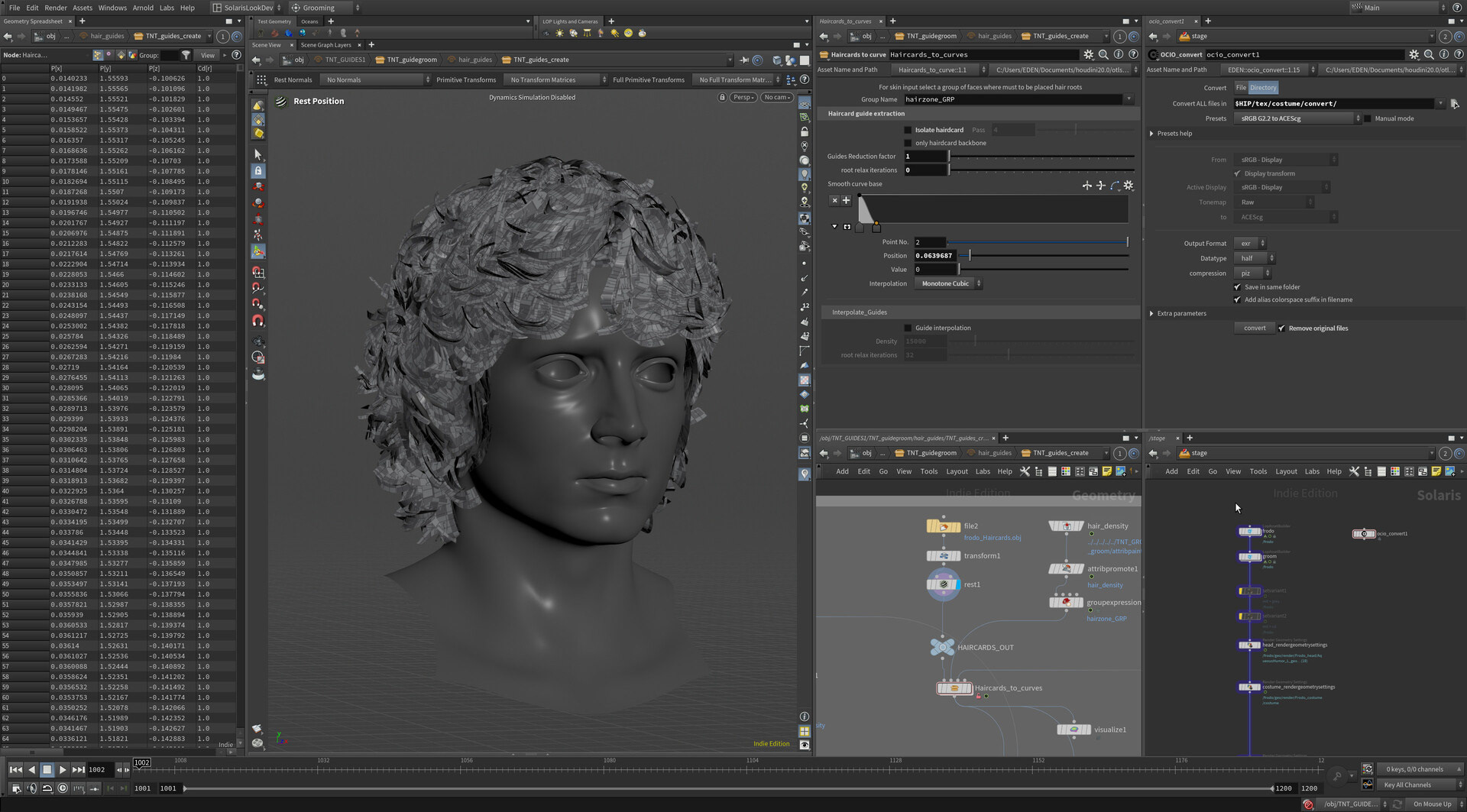Open the Presets sRGB G2.2 to ACEScg dropdown
This screenshot has width=1467, height=812.
click(1297, 118)
